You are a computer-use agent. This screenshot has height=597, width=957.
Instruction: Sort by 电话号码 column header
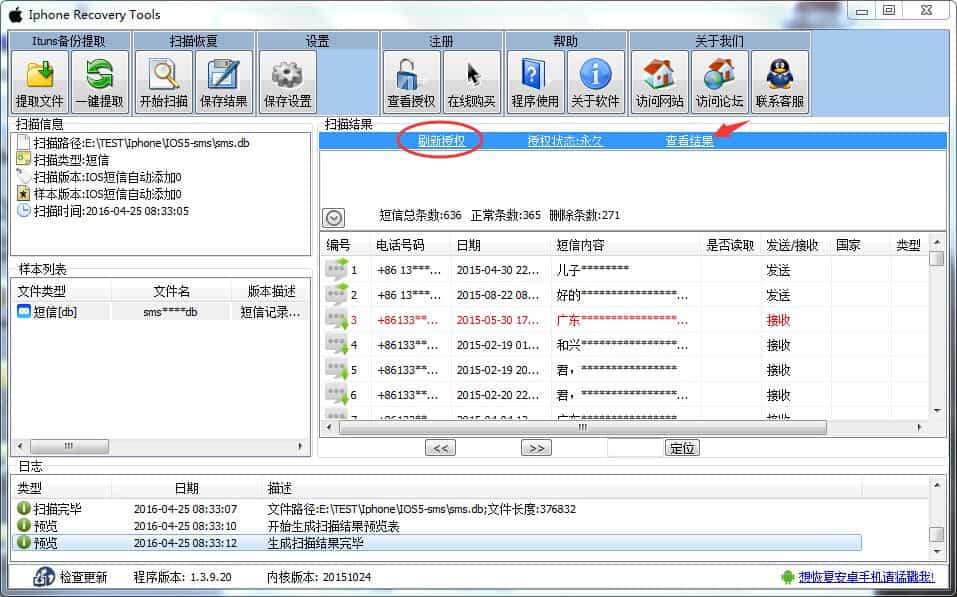click(x=410, y=245)
